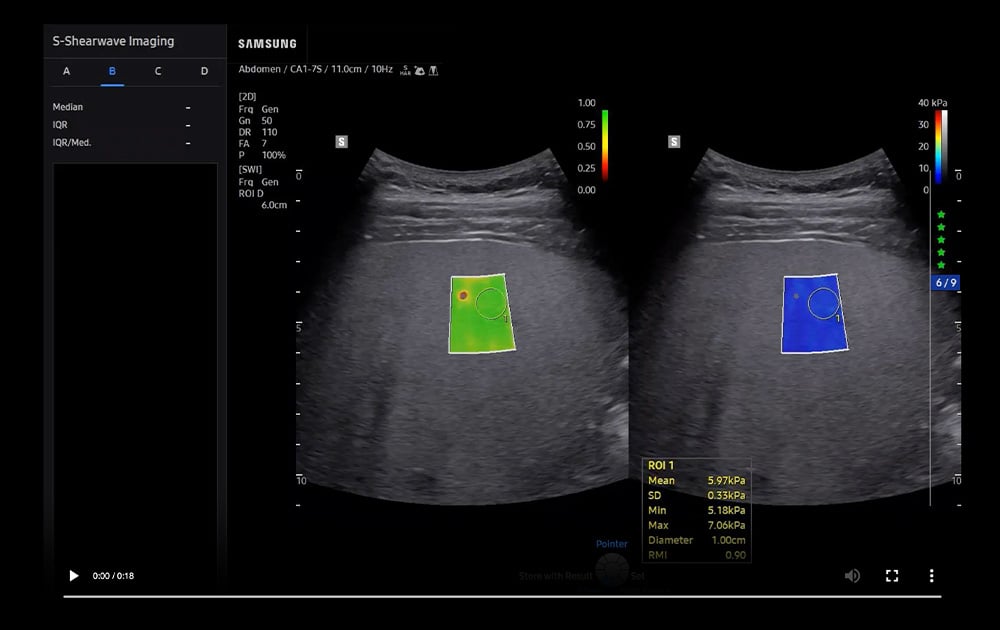This screenshot has height=630, width=1000.
Task: Click the right image S orientation marker
Action: [674, 142]
